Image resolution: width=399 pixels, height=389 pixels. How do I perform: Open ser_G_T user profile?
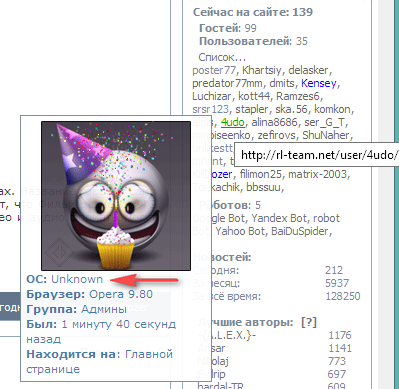click(324, 122)
